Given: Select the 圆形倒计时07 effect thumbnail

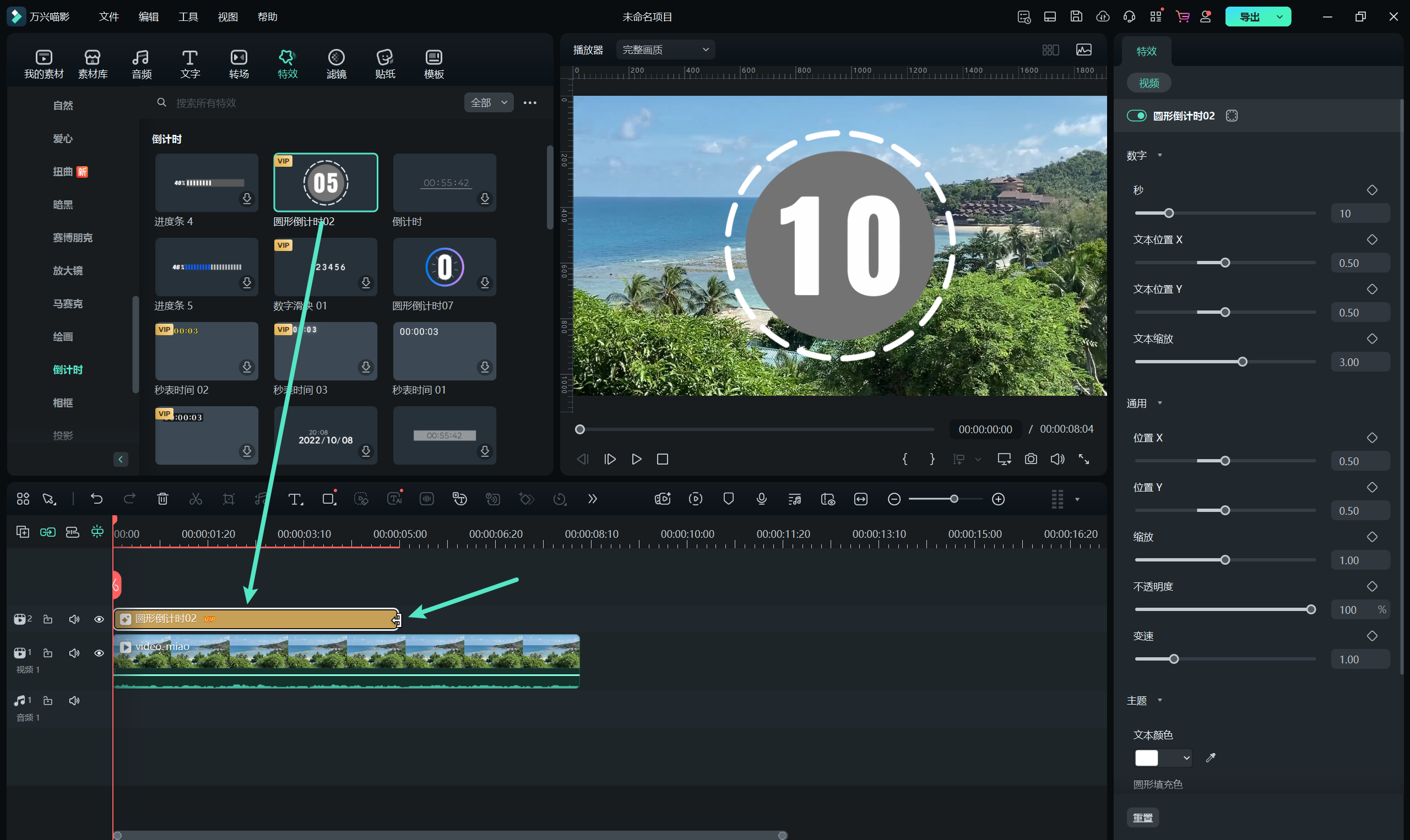Looking at the screenshot, I should pos(444,267).
